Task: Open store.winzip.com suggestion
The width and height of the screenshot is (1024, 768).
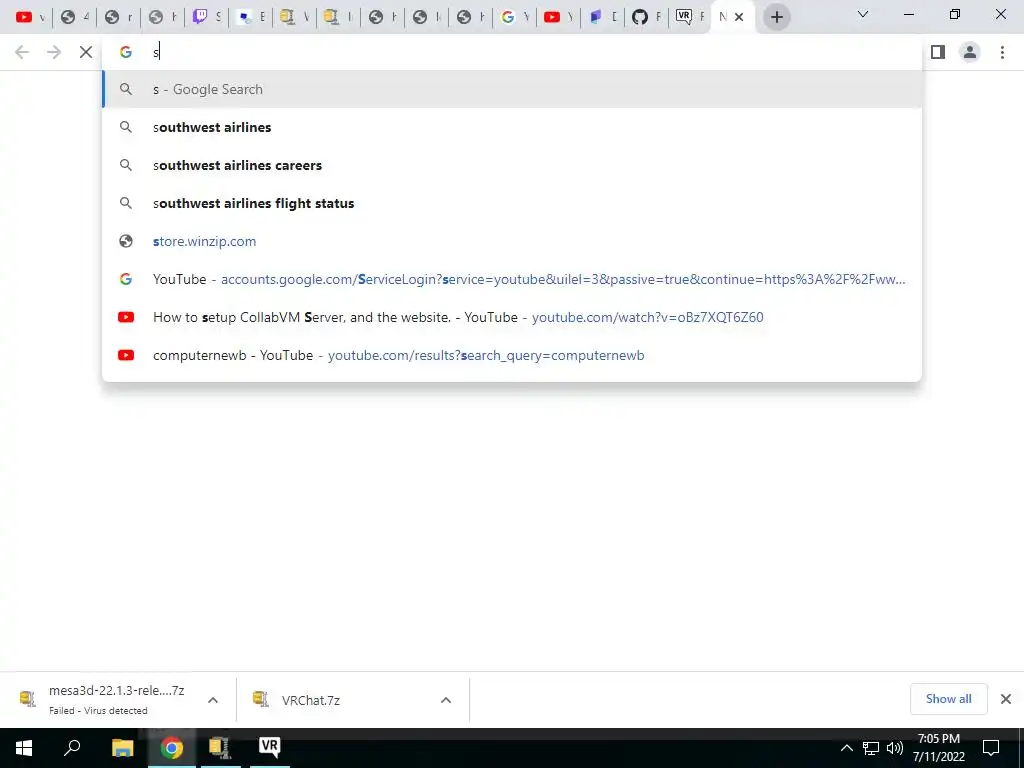Action: [x=512, y=241]
